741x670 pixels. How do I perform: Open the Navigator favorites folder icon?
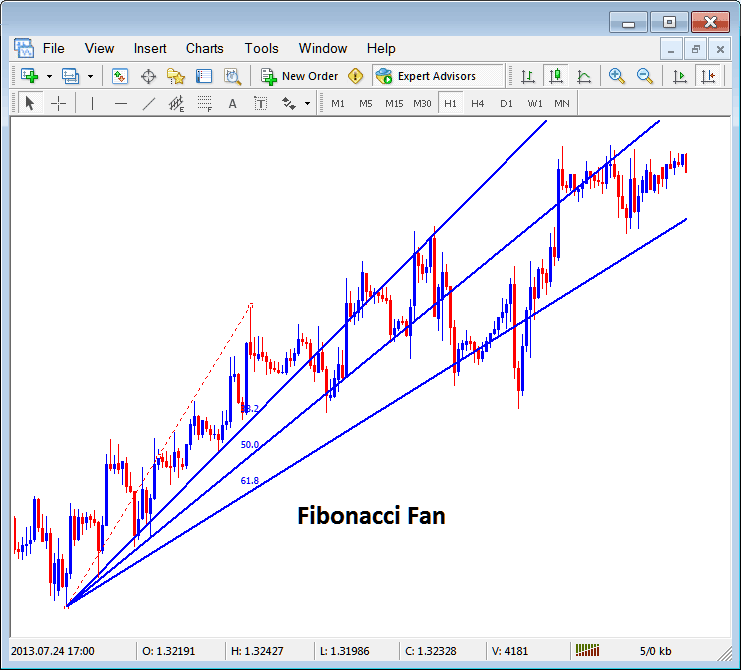[176, 76]
